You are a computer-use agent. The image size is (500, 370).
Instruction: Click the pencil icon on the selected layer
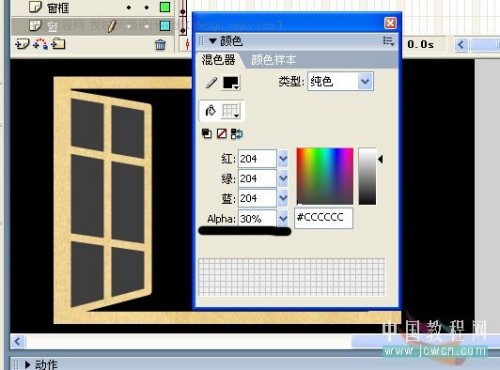click(112, 26)
